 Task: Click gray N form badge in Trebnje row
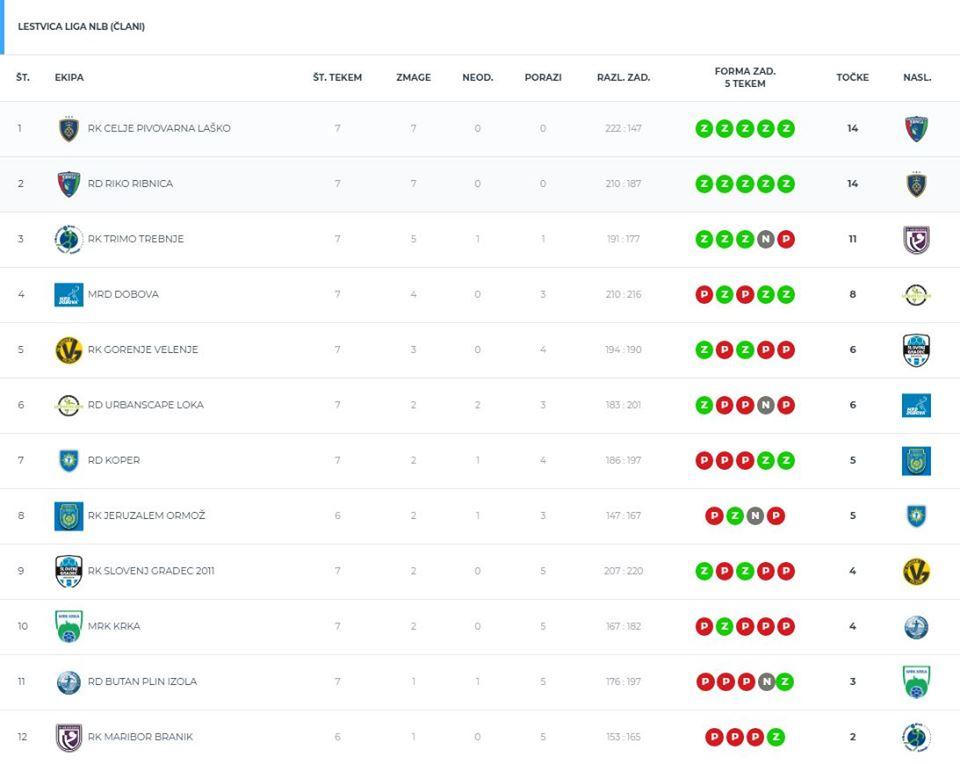point(765,239)
